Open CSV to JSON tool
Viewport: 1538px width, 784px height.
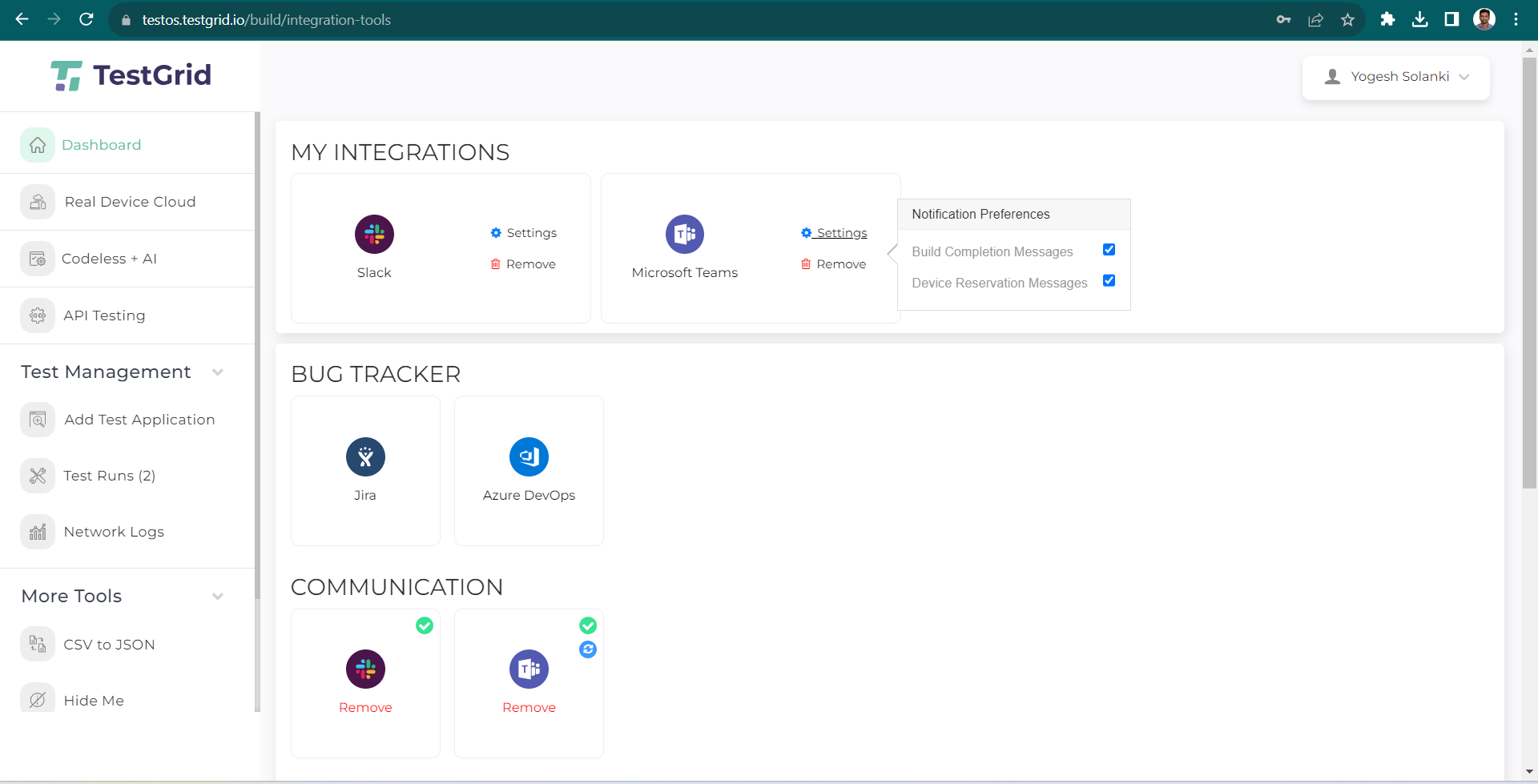[x=109, y=645]
